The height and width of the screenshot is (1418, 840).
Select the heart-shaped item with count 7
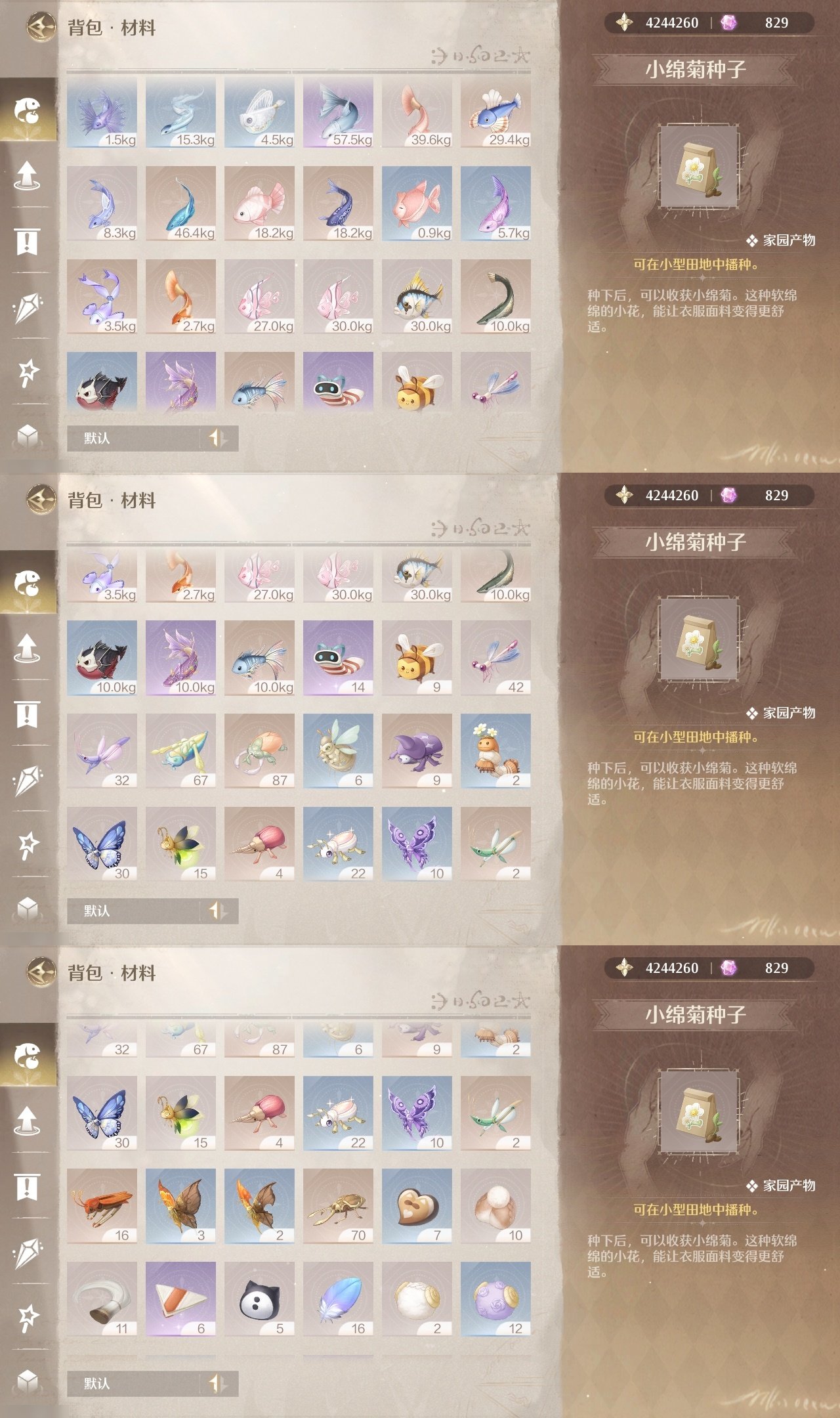coord(417,1207)
